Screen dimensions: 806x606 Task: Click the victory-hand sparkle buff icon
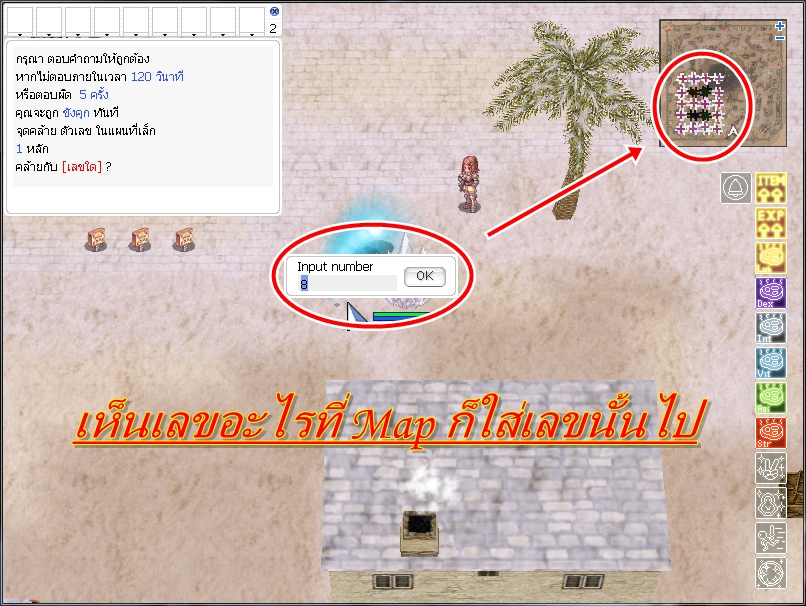click(771, 468)
